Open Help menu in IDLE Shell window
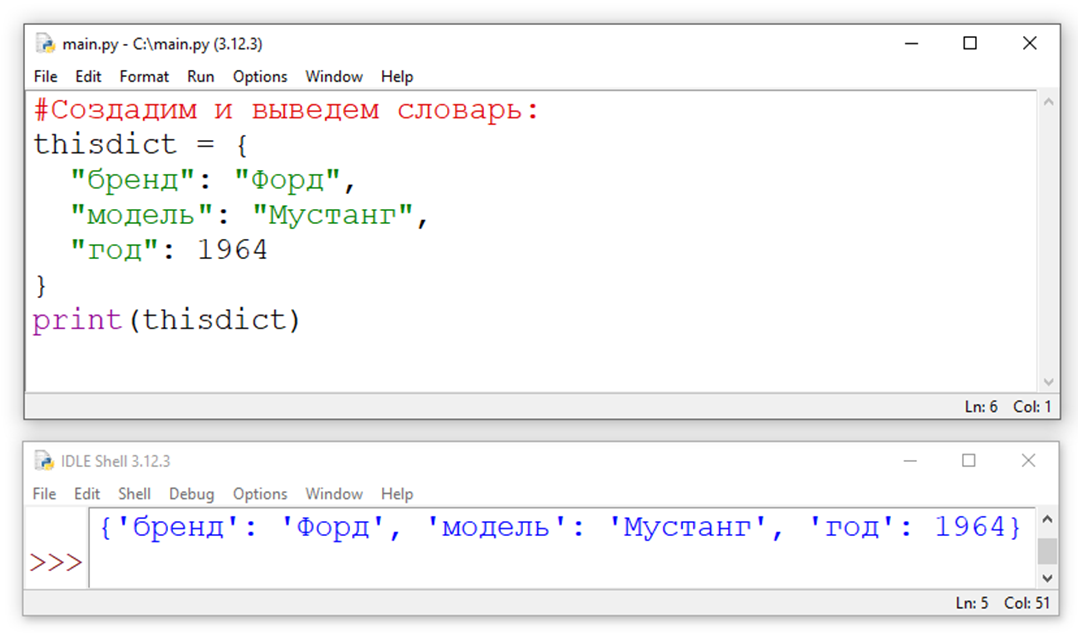This screenshot has height=641, width=1078. (x=397, y=494)
